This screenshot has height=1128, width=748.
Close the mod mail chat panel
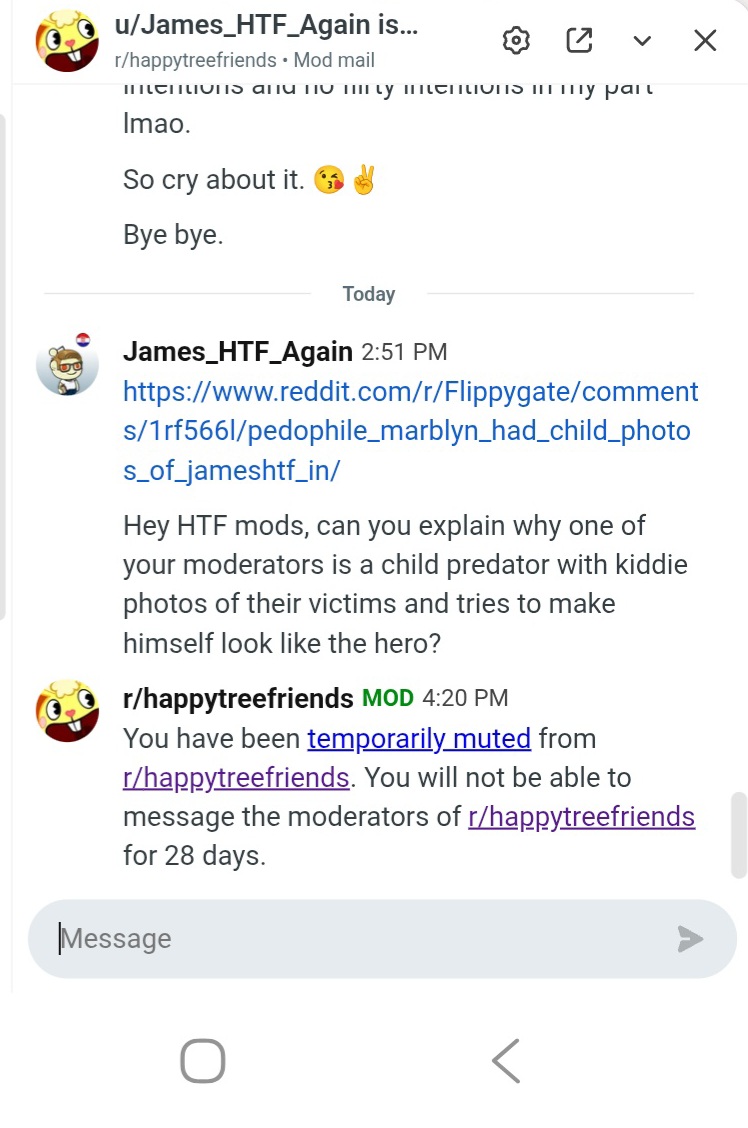[705, 41]
